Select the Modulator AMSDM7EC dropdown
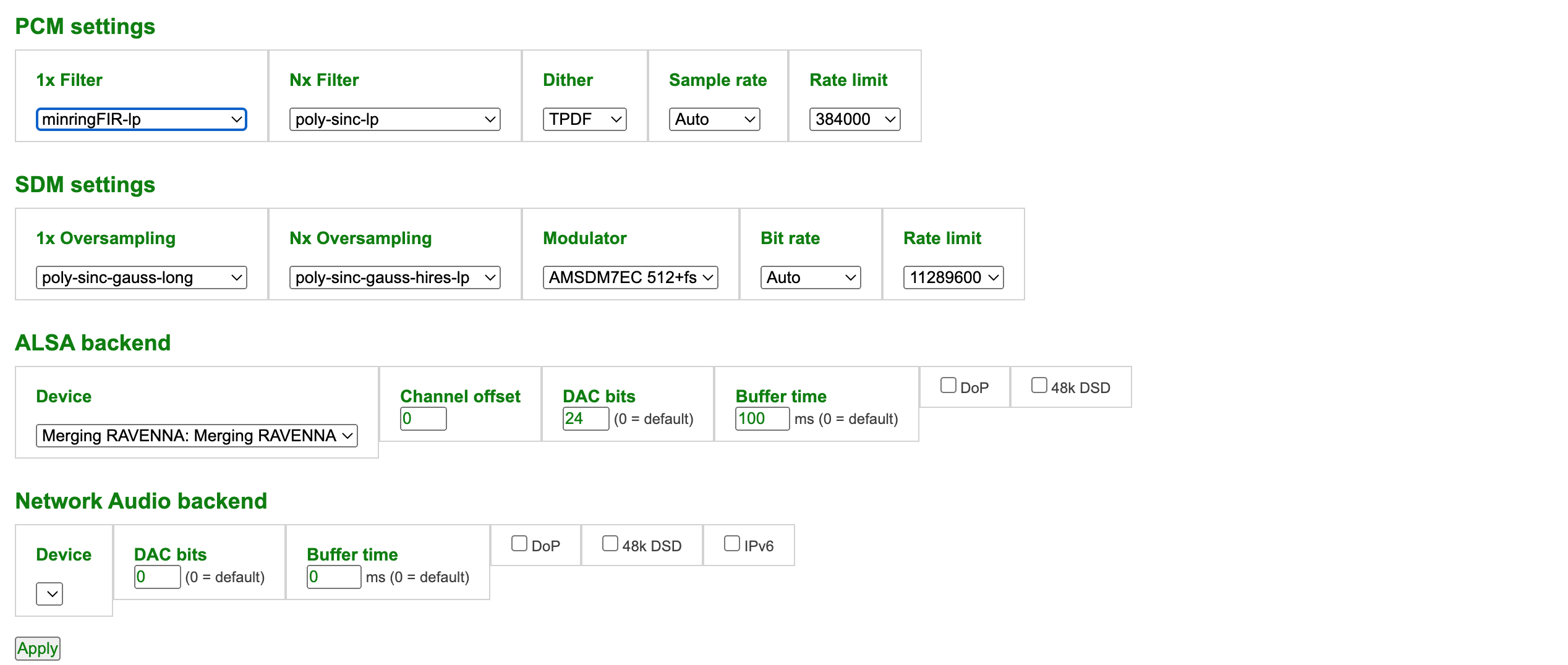Viewport: 1568px width, 665px height. 630,277
